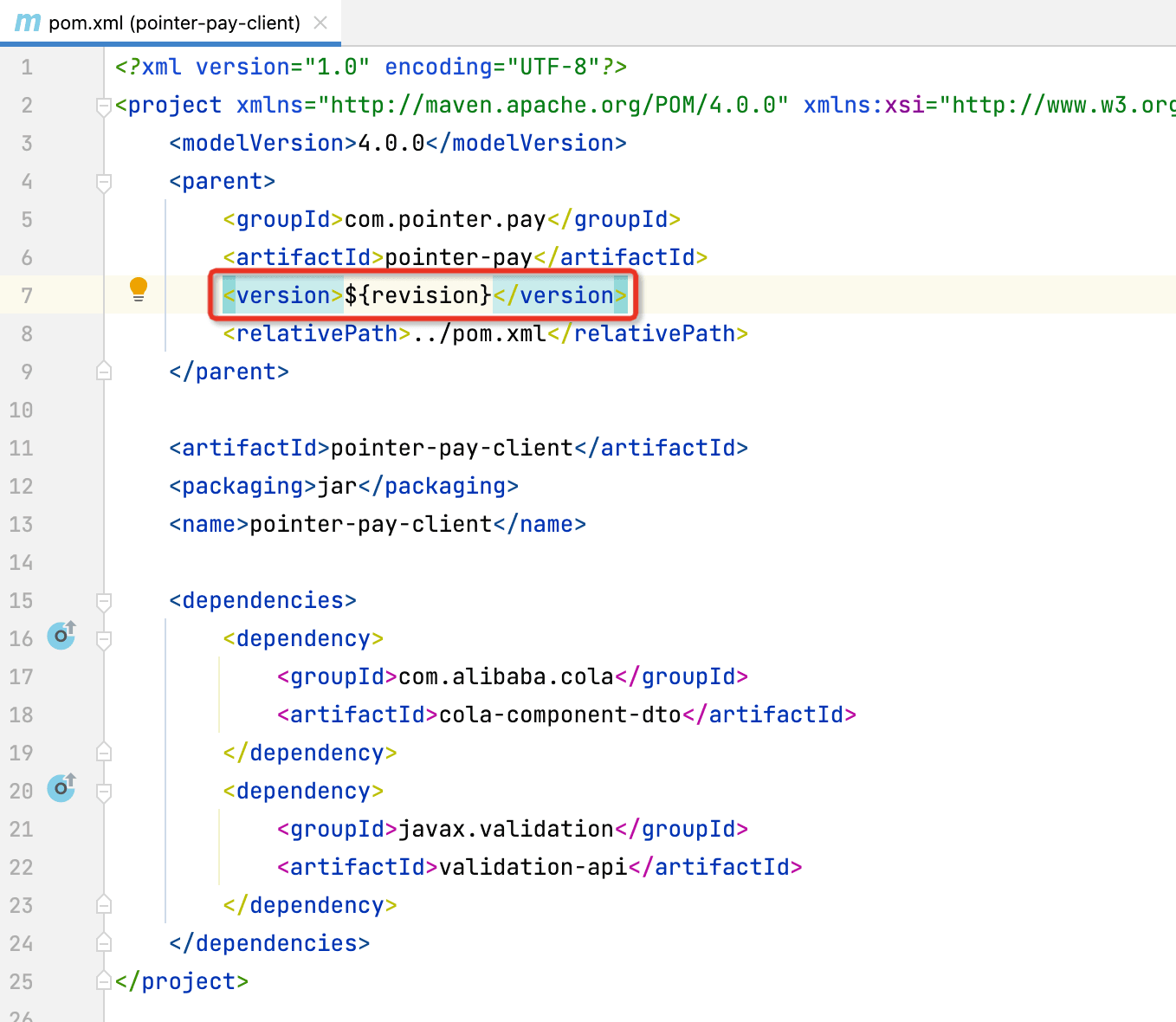Click the validation-api artifactId text
1176x1022 pixels.
click(533, 867)
